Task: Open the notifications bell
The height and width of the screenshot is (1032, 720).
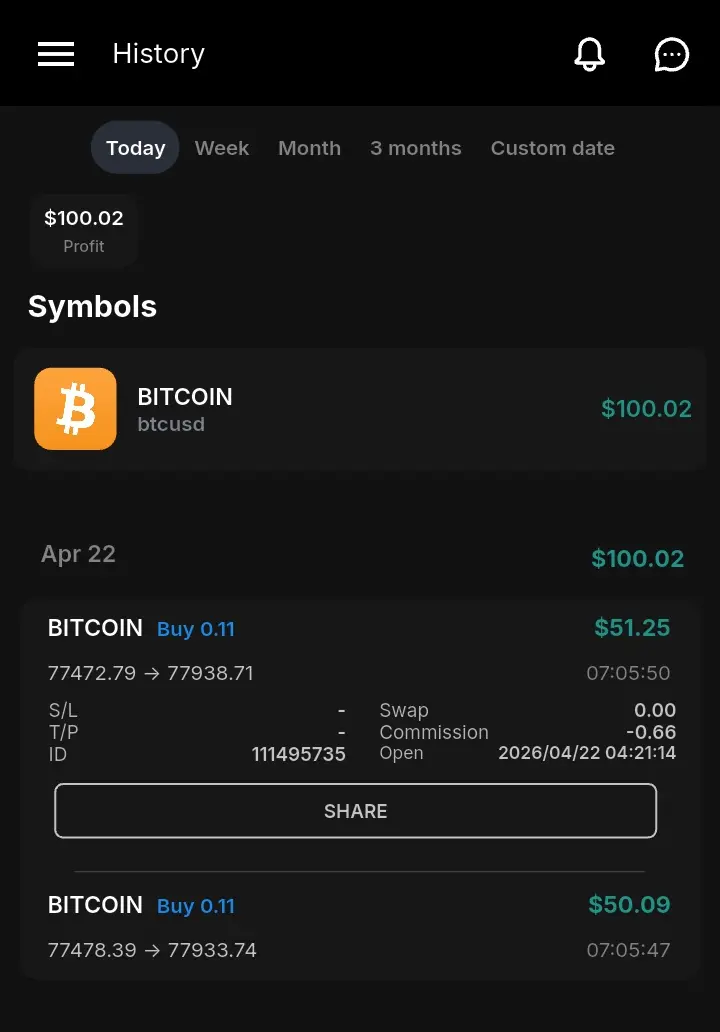Action: [x=589, y=54]
